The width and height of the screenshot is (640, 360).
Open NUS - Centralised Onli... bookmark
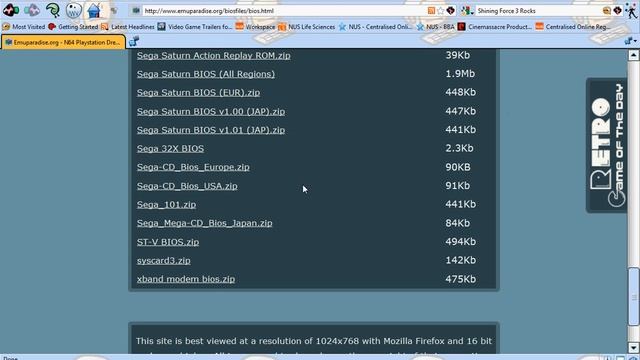(376, 27)
